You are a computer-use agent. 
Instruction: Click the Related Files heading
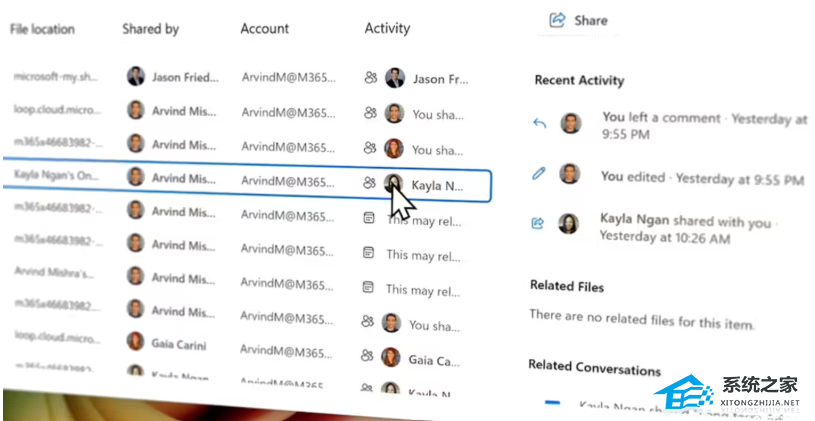point(567,286)
